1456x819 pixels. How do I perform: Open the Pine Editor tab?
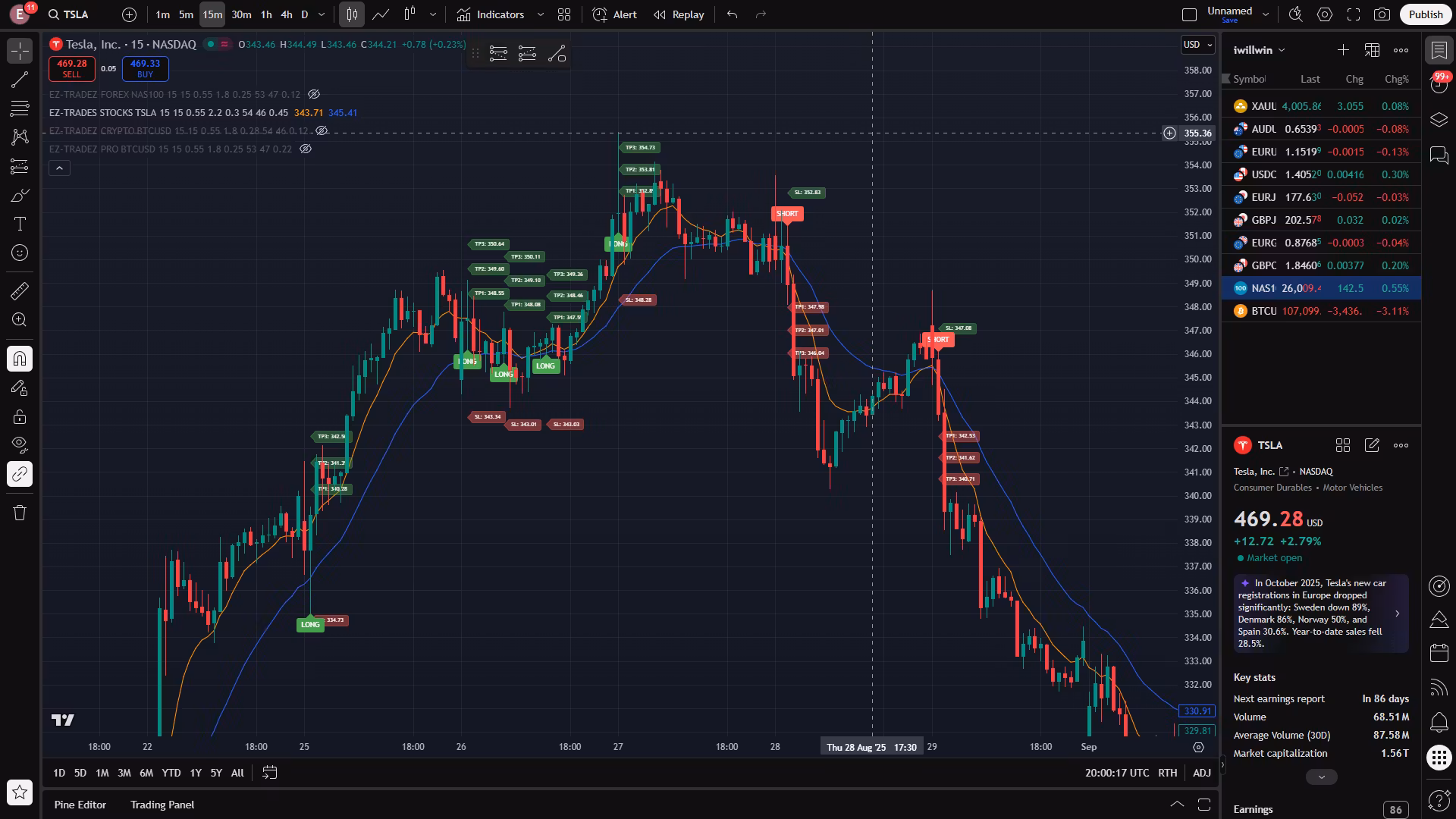click(80, 805)
